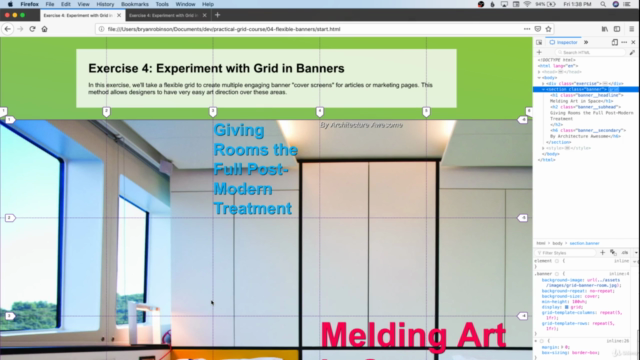Open the Apple menu
The image size is (640, 360).
(10, 4)
